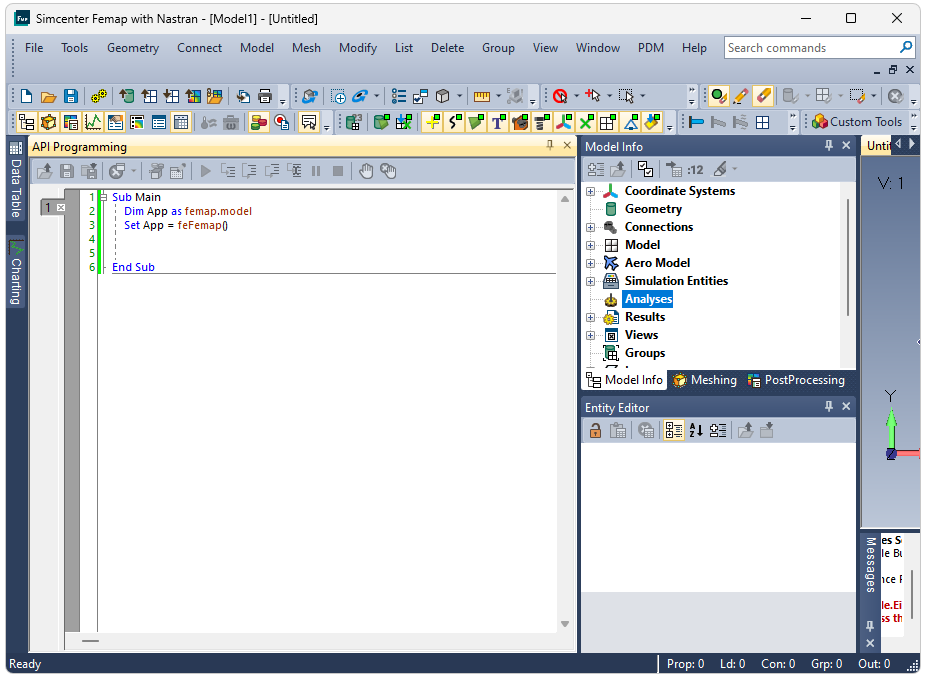Image resolution: width=925 pixels, height=679 pixels.
Task: Click the Print icon in the main toolbar
Action: point(265,96)
